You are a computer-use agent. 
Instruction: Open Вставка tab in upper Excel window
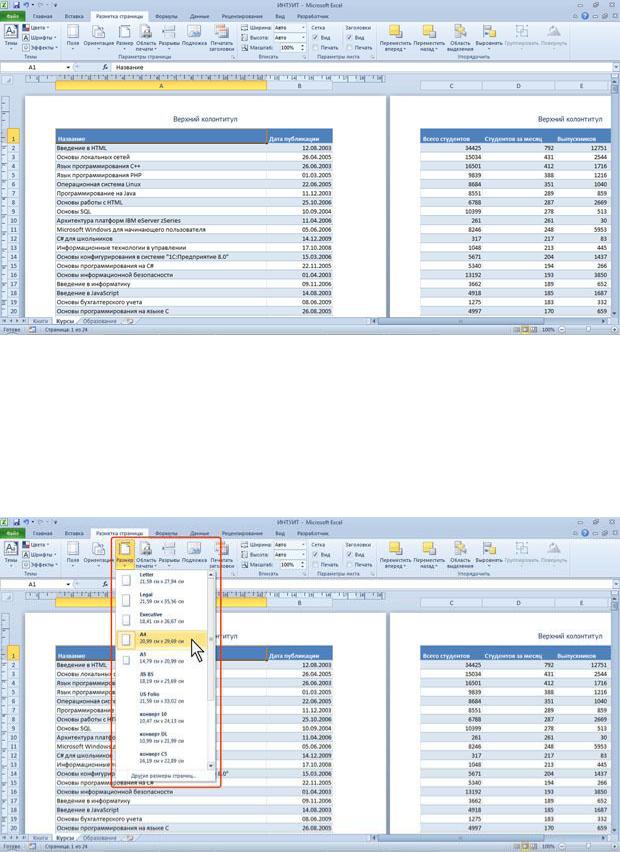pos(74,16)
